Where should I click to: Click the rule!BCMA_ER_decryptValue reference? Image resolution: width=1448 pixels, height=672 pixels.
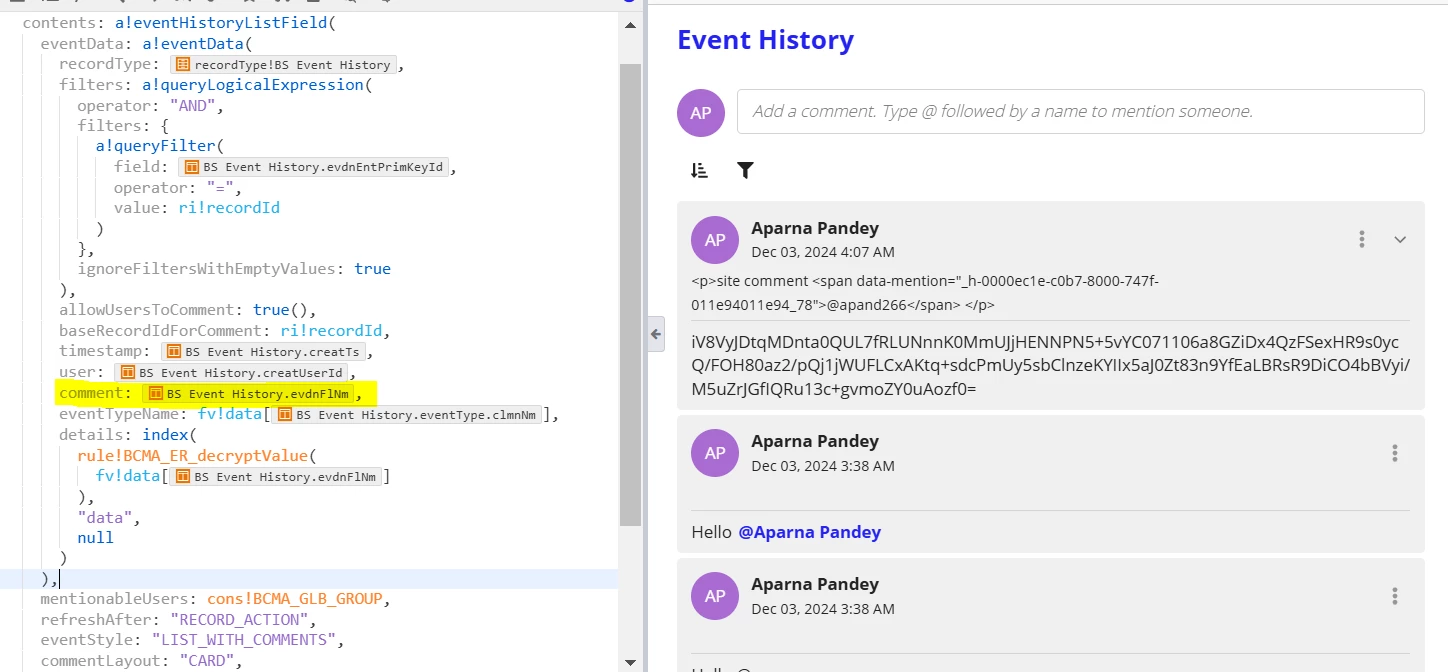click(193, 455)
